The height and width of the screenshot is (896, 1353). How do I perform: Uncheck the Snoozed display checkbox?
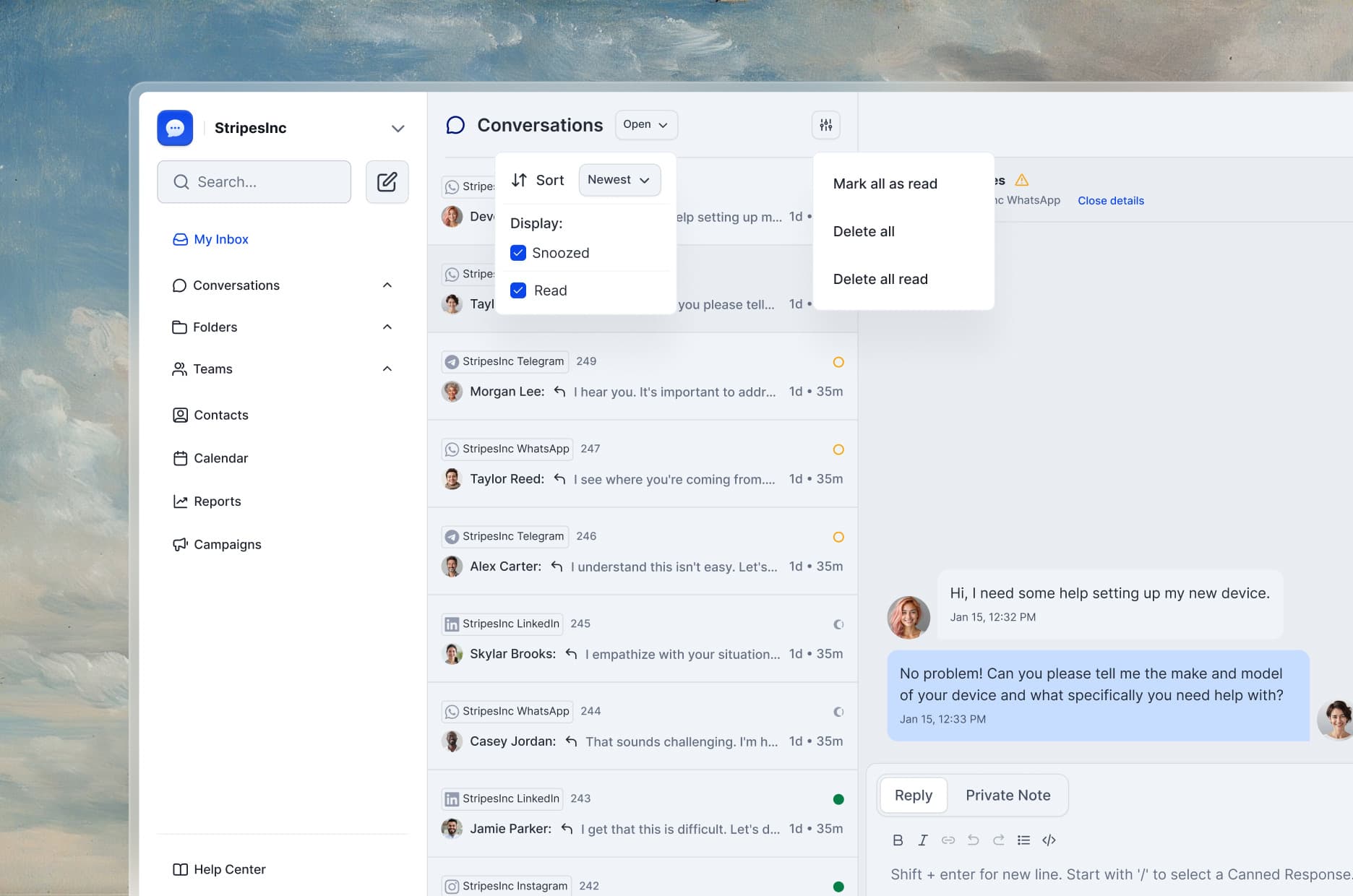(x=518, y=253)
